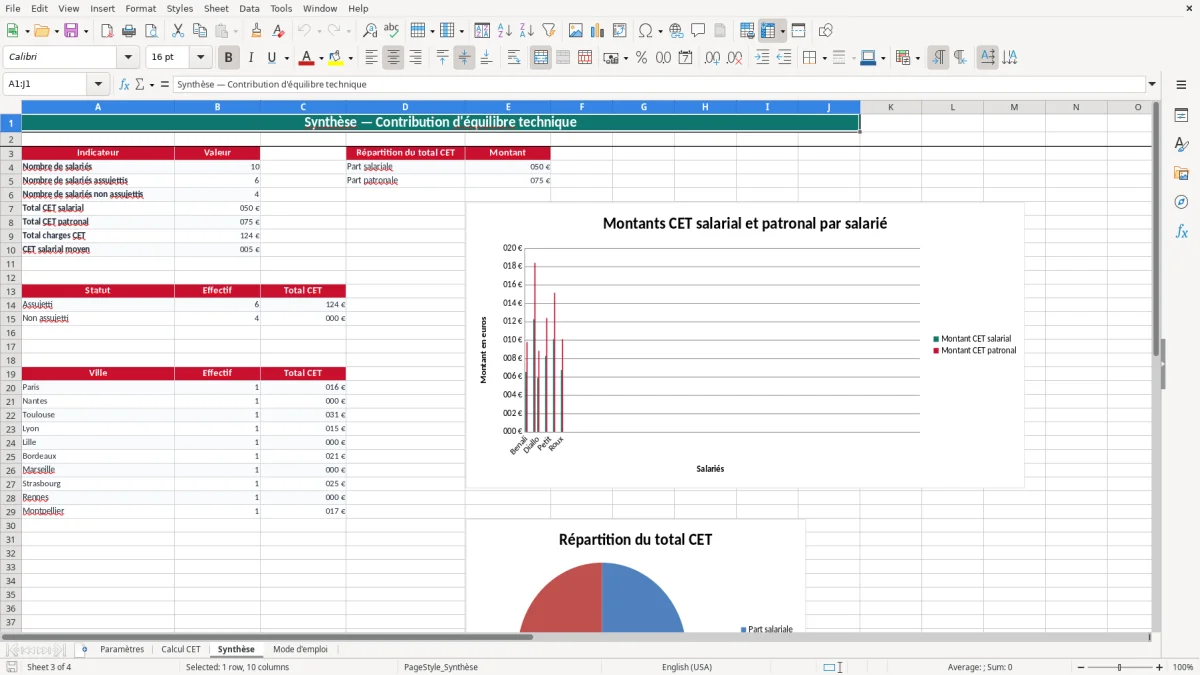Click the Clear Direct Formatting icon

(279, 31)
